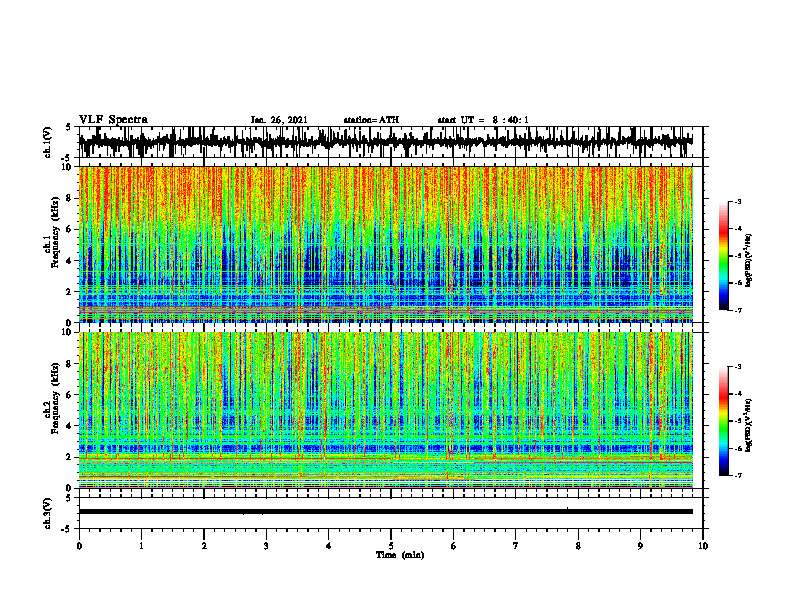The height and width of the screenshot is (612, 792).
Task: Select the "start UT = 8 : 40: 1" text
Action: tap(483, 120)
